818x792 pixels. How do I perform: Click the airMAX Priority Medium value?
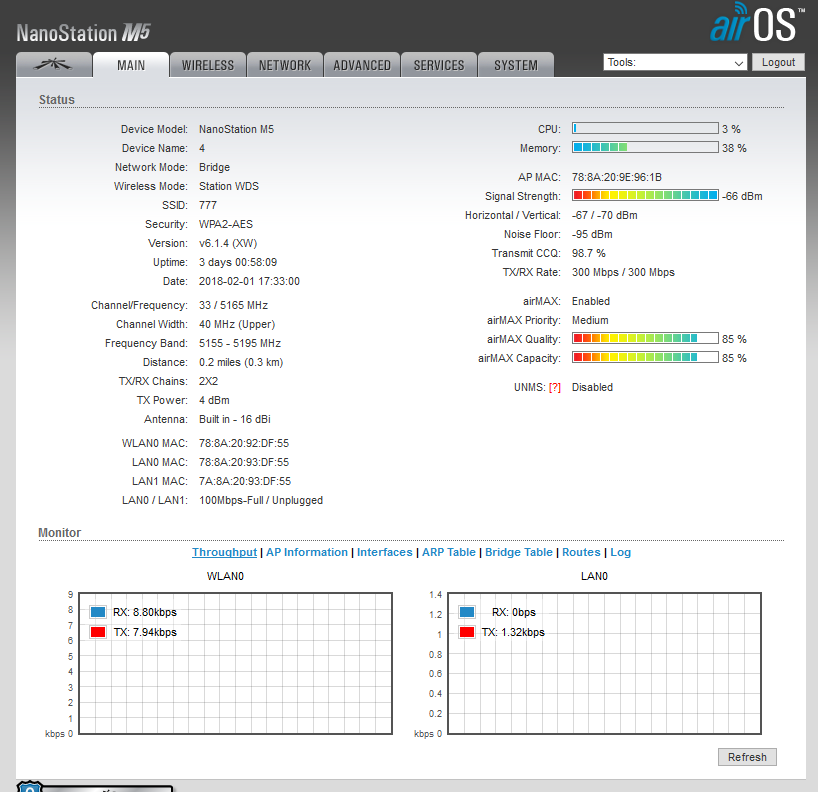tap(590, 320)
